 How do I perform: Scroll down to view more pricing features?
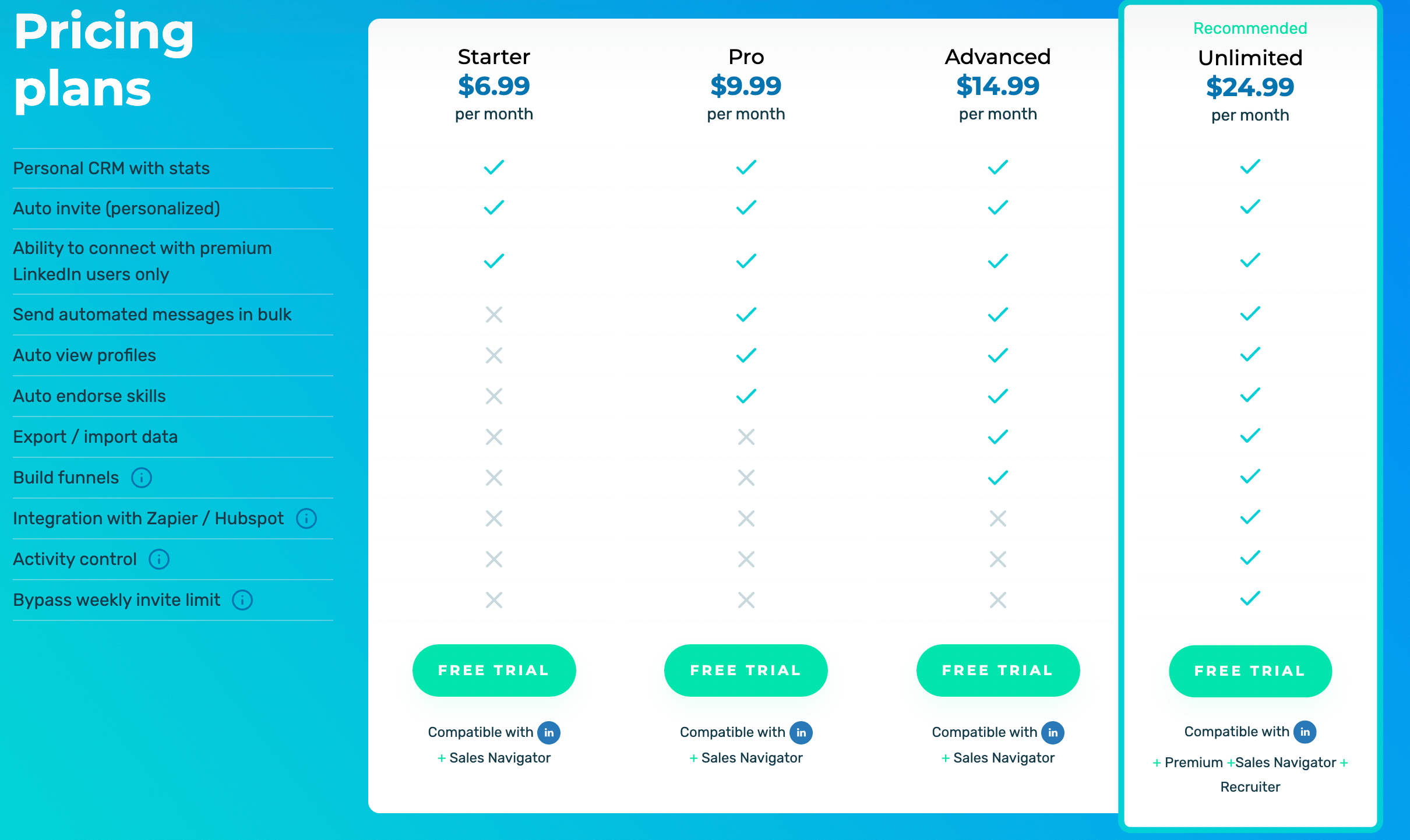pyautogui.click(x=705, y=820)
